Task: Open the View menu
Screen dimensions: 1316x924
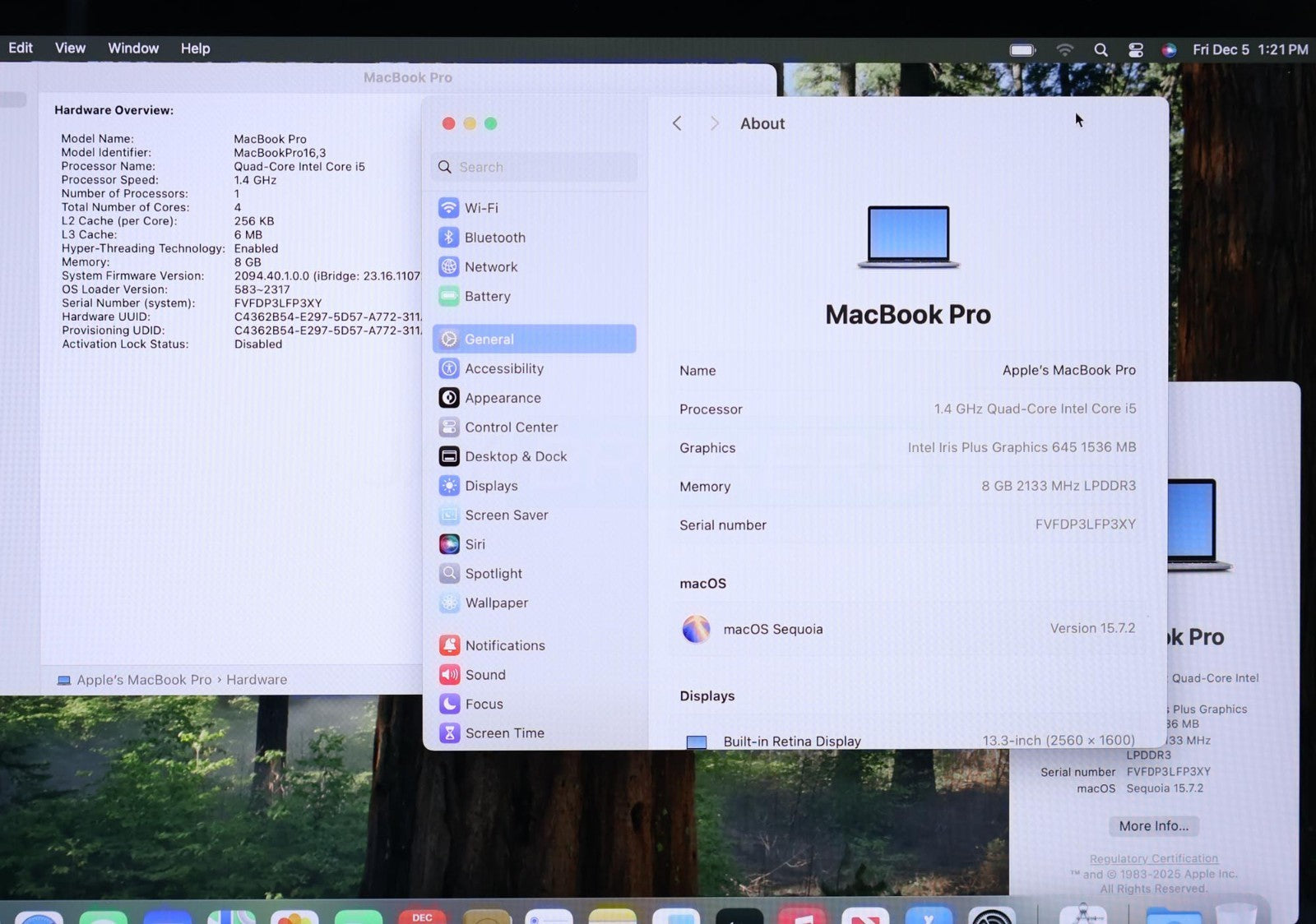Action: 70,49
